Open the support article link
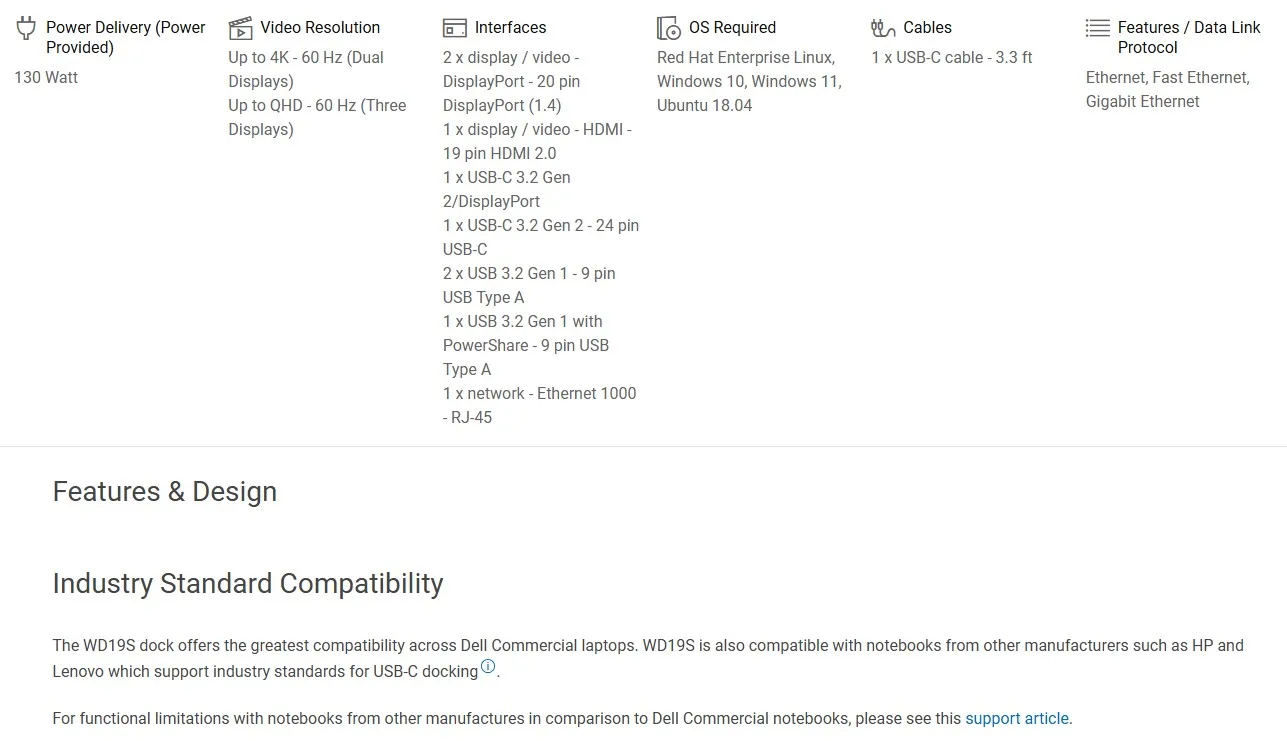1287x741 pixels. [x=1017, y=718]
